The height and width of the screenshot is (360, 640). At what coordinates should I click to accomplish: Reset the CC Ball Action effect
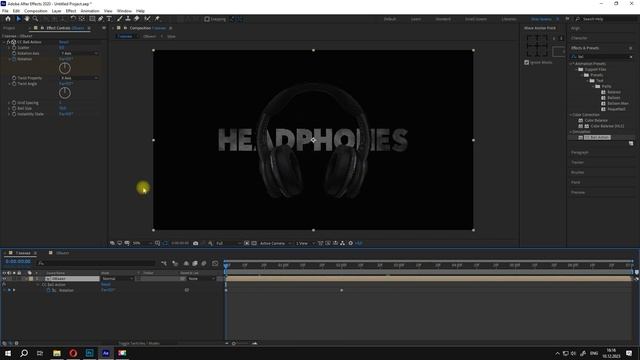(x=64, y=42)
